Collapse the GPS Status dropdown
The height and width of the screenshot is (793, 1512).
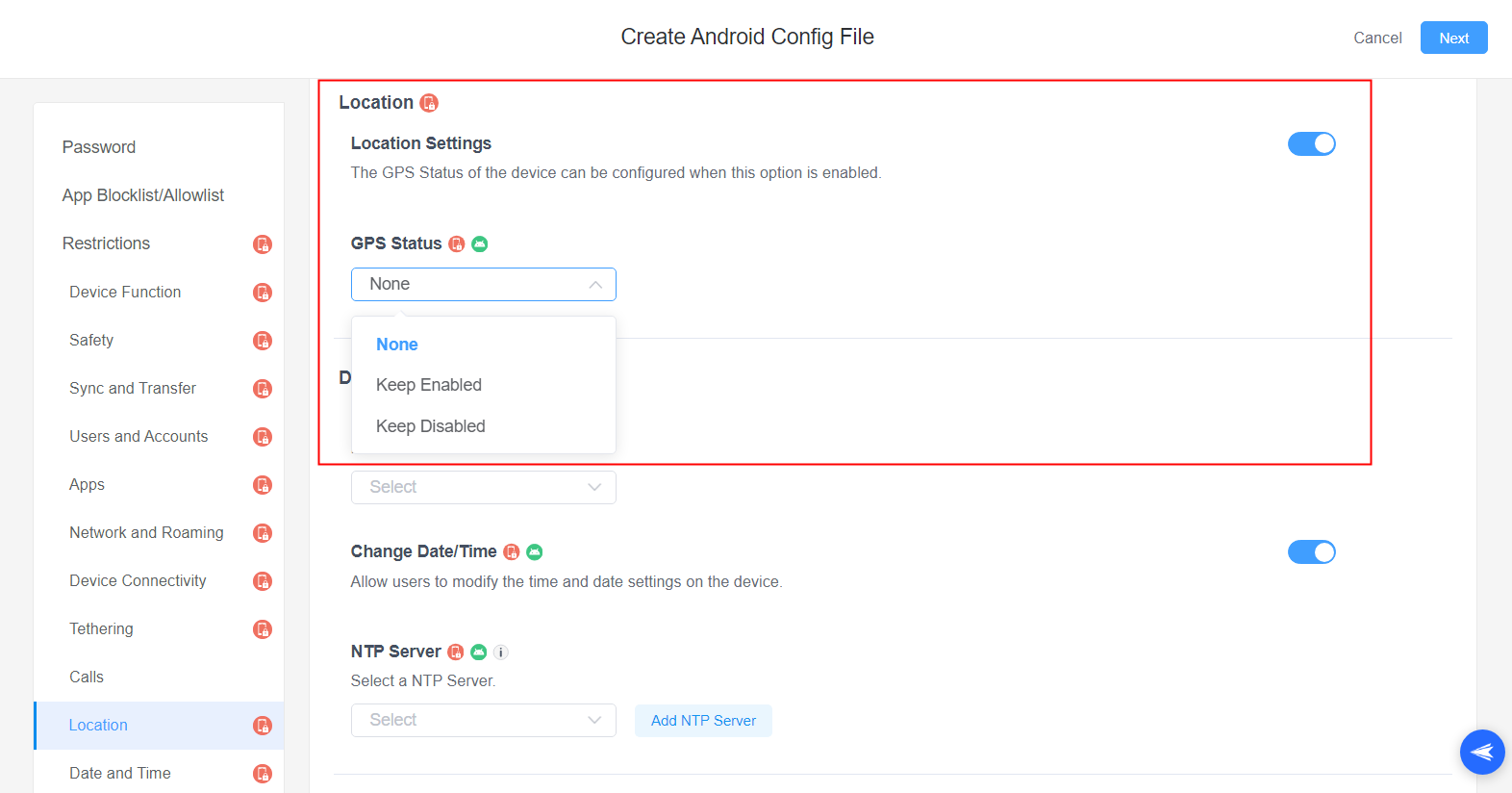tap(594, 284)
